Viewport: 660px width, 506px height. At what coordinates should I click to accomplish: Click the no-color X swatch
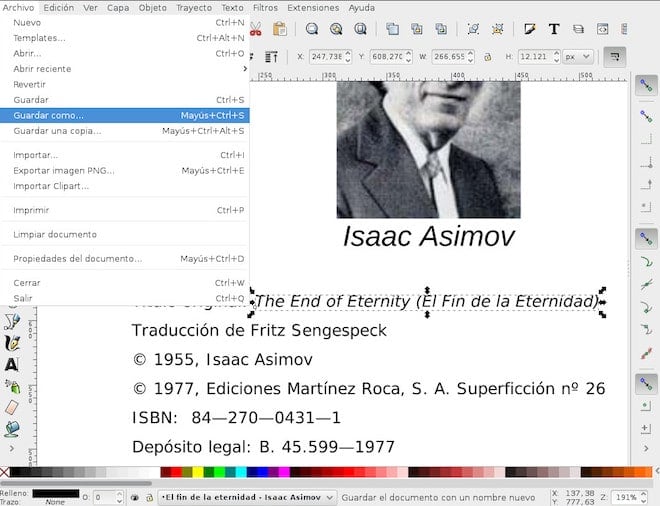[x=5, y=472]
